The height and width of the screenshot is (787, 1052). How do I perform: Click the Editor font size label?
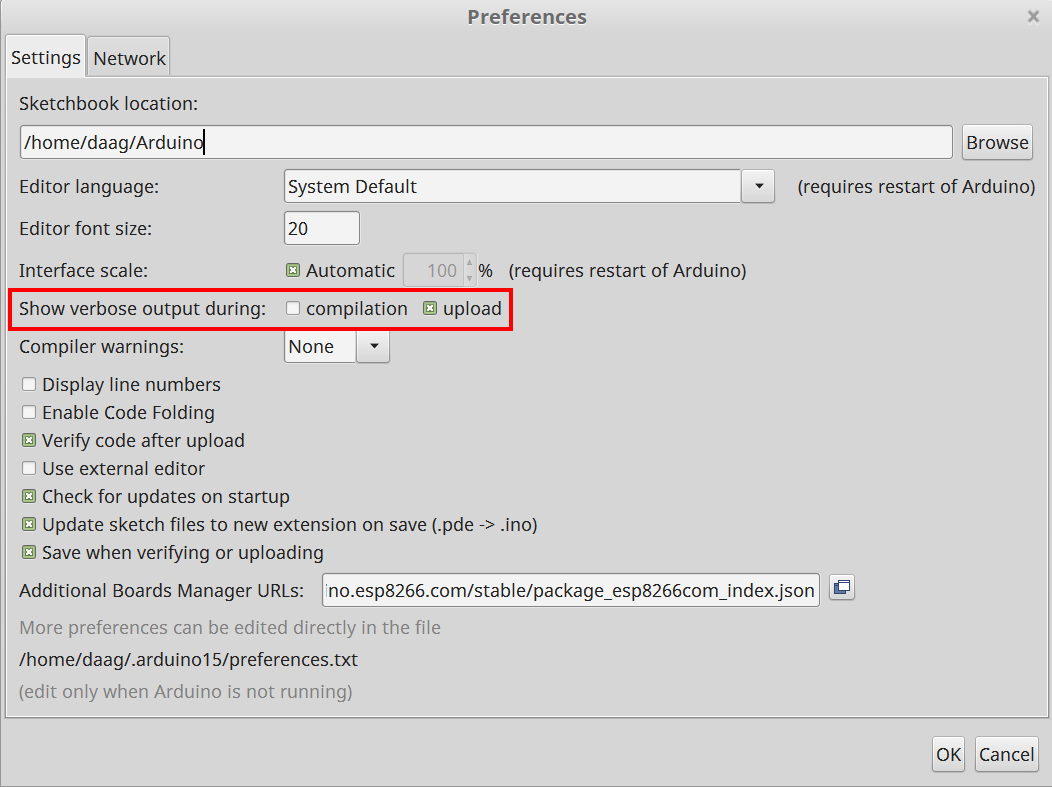[86, 229]
